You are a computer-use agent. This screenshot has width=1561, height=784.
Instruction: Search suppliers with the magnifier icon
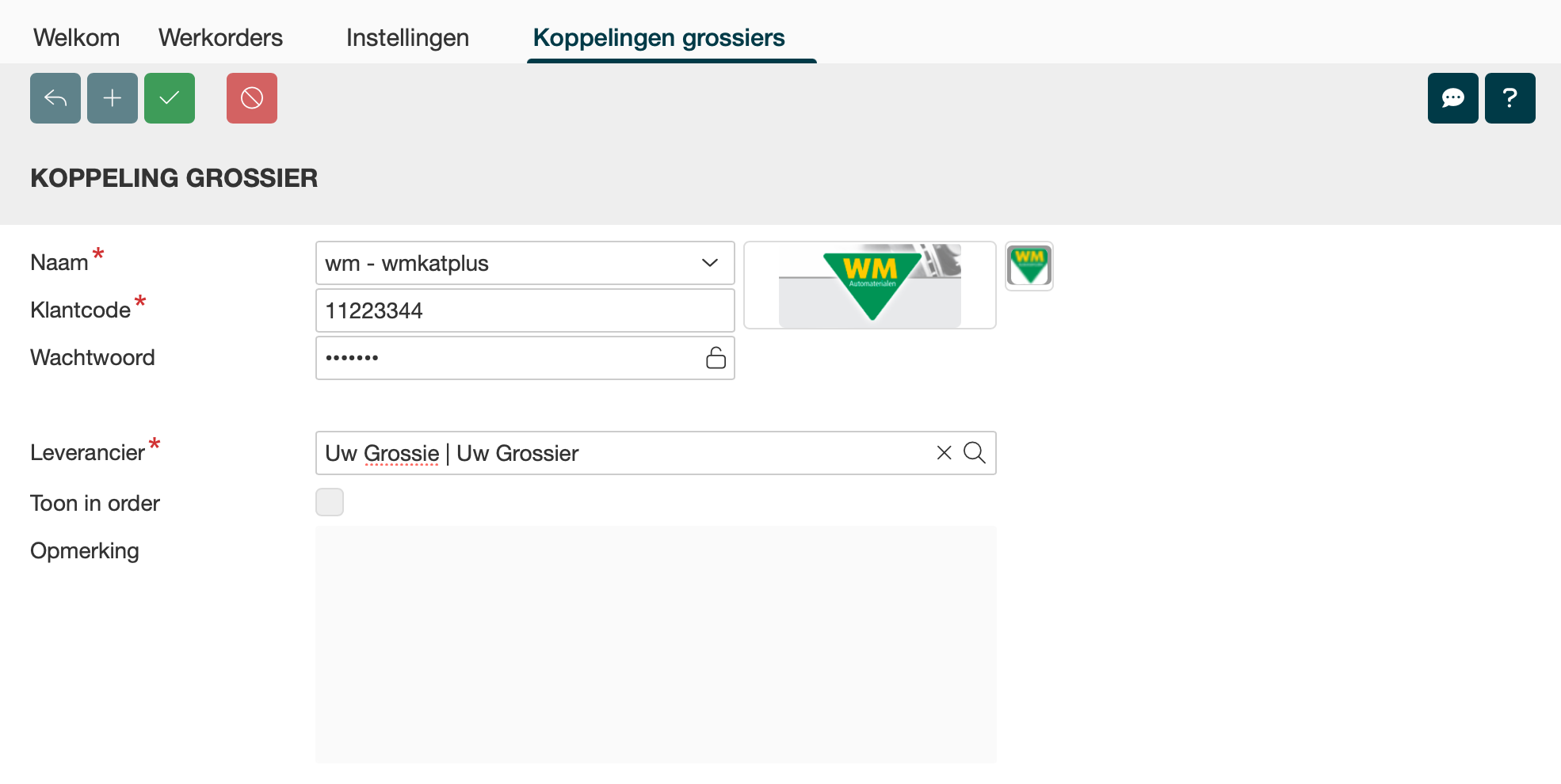(x=975, y=453)
